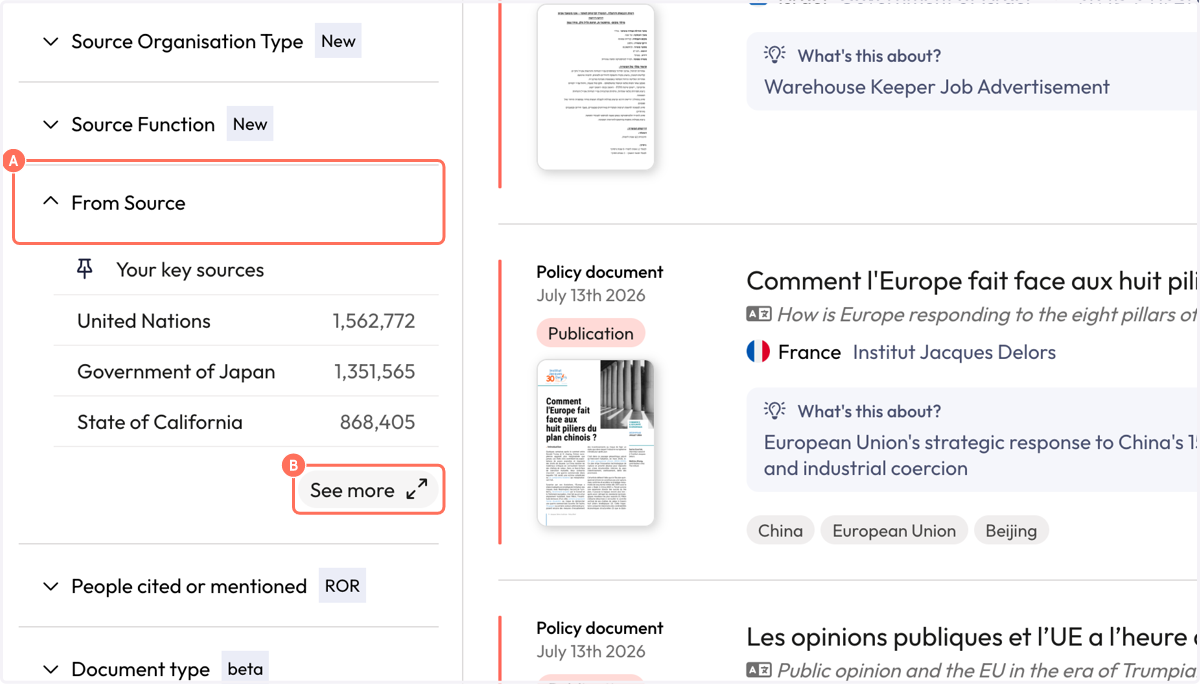Click Warehouse Keeper Job Advertisement summary text
This screenshot has height=684, width=1200.
(x=937, y=87)
